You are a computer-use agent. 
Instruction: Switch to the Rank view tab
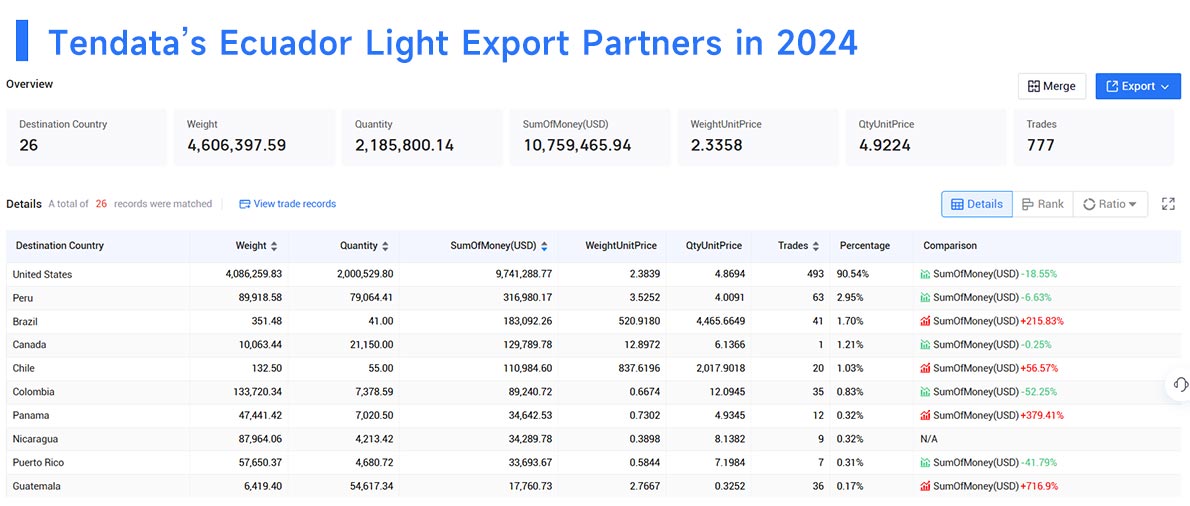[x=1043, y=204]
